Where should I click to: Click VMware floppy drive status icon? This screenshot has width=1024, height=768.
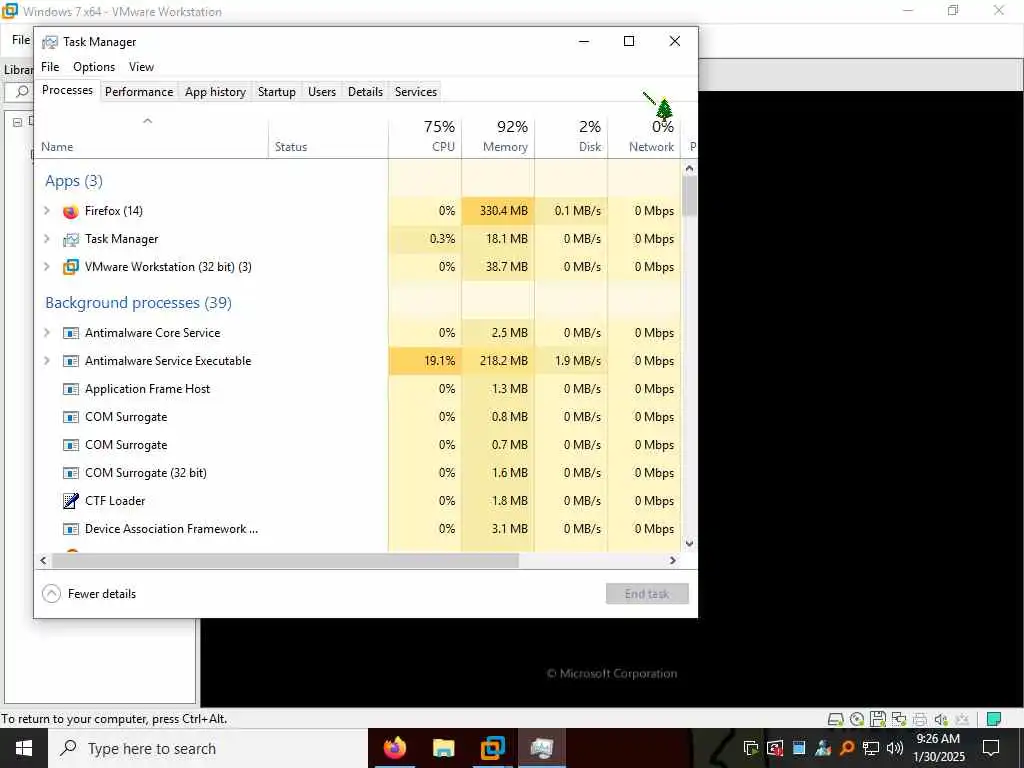coord(878,719)
